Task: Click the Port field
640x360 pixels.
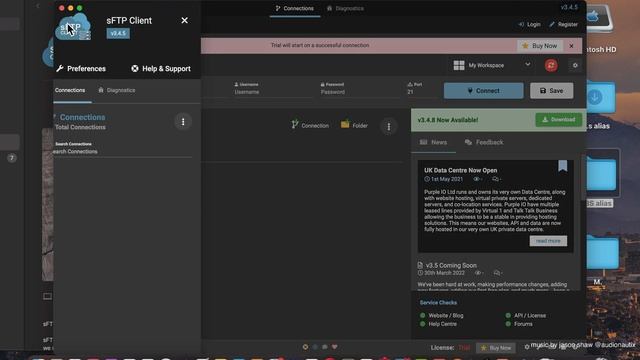Action: coord(420,92)
